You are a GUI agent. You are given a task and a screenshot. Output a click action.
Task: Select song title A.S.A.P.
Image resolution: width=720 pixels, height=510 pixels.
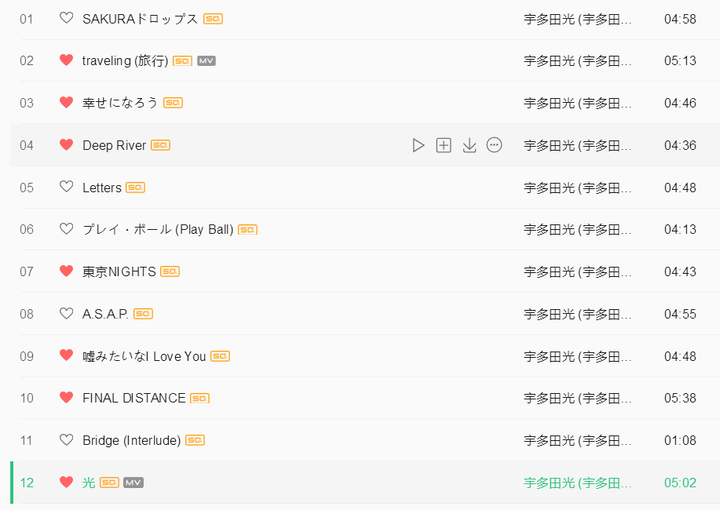[x=106, y=314]
